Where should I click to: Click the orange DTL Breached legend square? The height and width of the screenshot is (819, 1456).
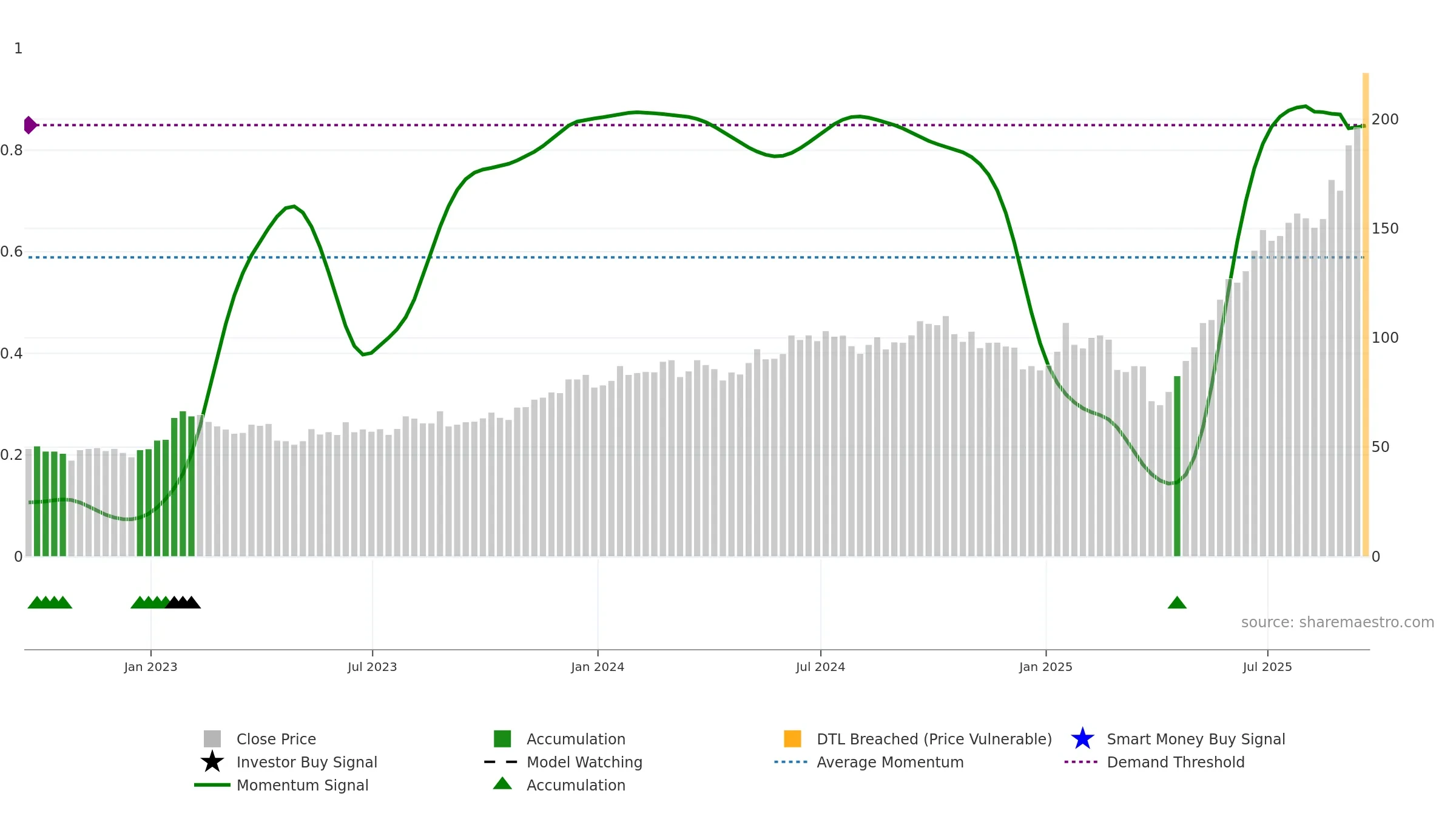792,738
